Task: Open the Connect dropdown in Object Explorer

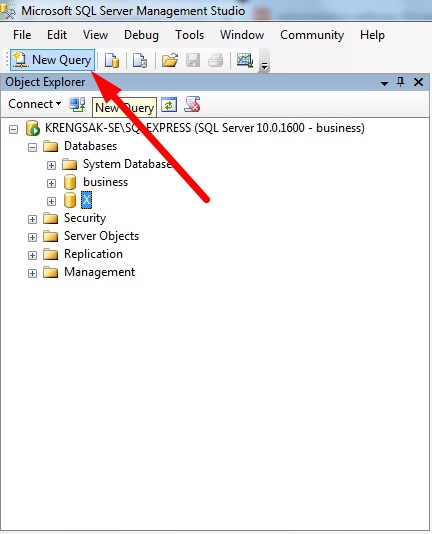Action: pyautogui.click(x=35, y=104)
